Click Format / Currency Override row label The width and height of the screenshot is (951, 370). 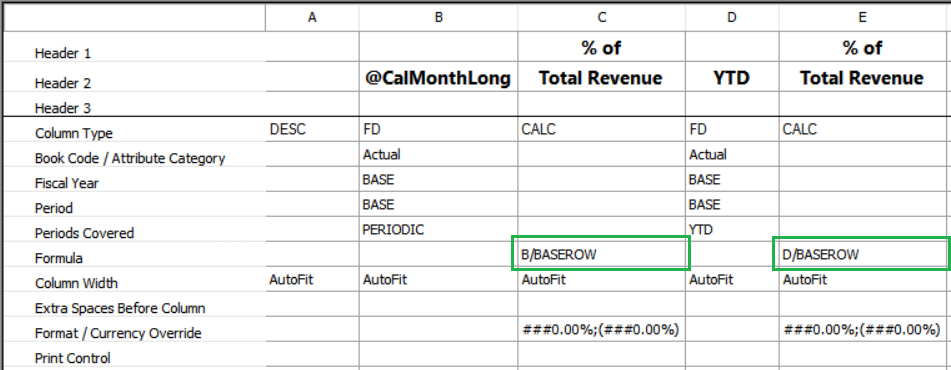(118, 333)
